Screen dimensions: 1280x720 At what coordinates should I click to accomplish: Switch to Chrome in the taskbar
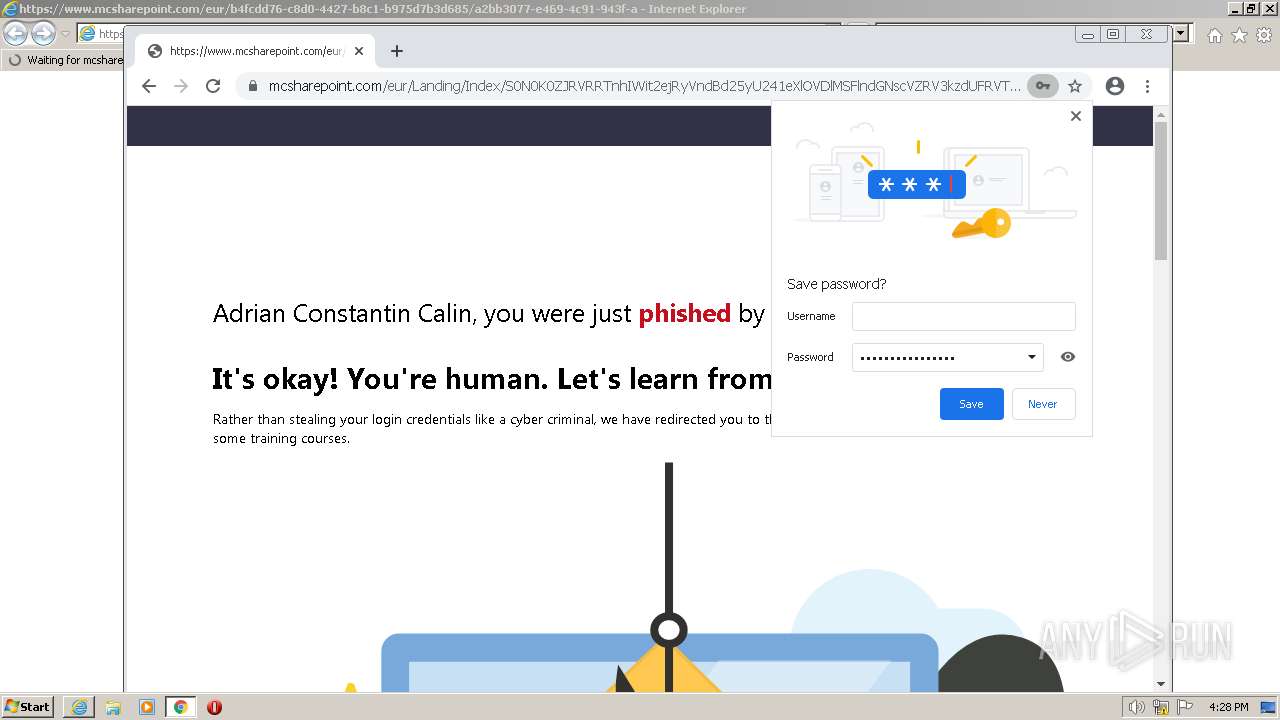pyautogui.click(x=181, y=707)
